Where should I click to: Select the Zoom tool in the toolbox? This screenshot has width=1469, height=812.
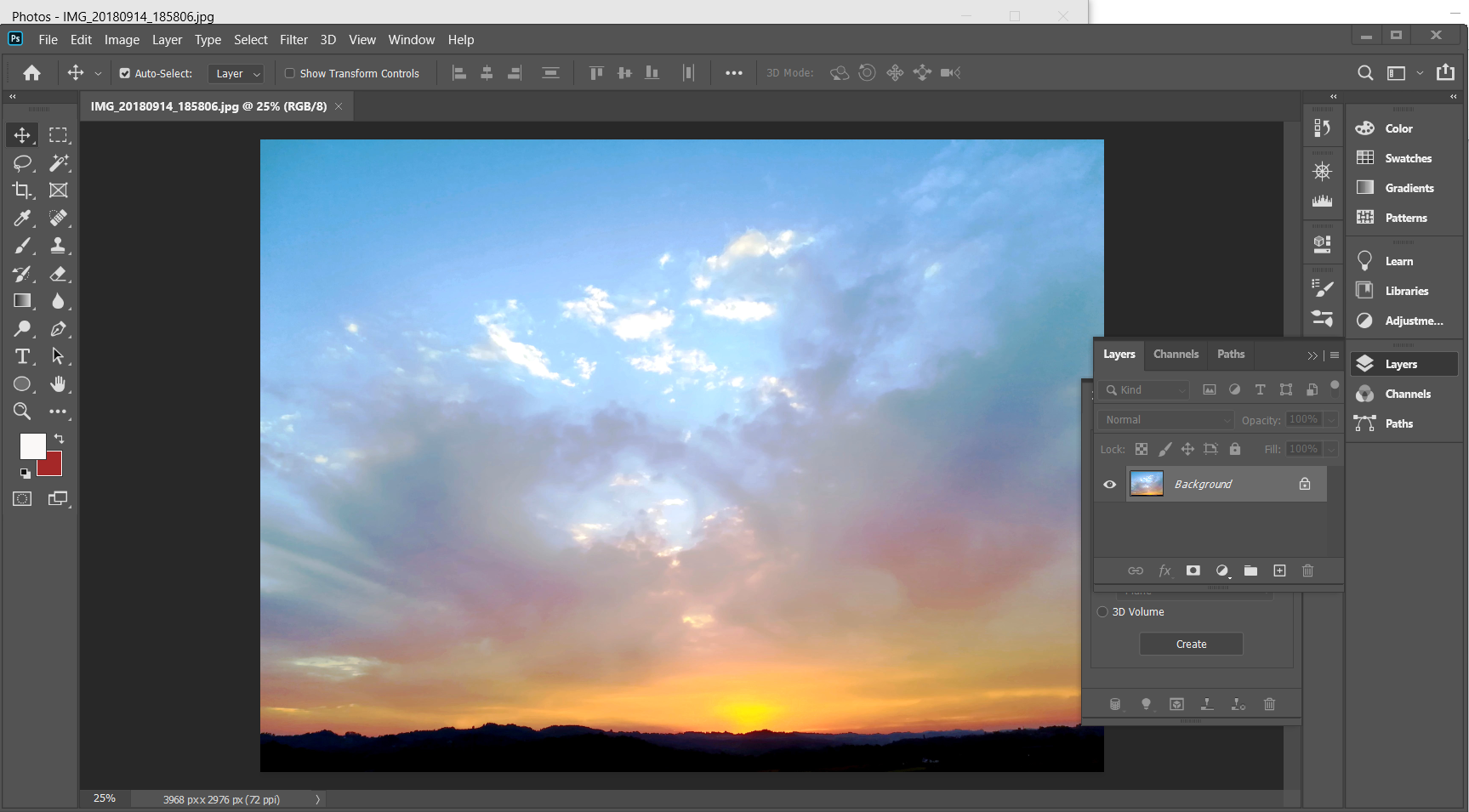22,412
